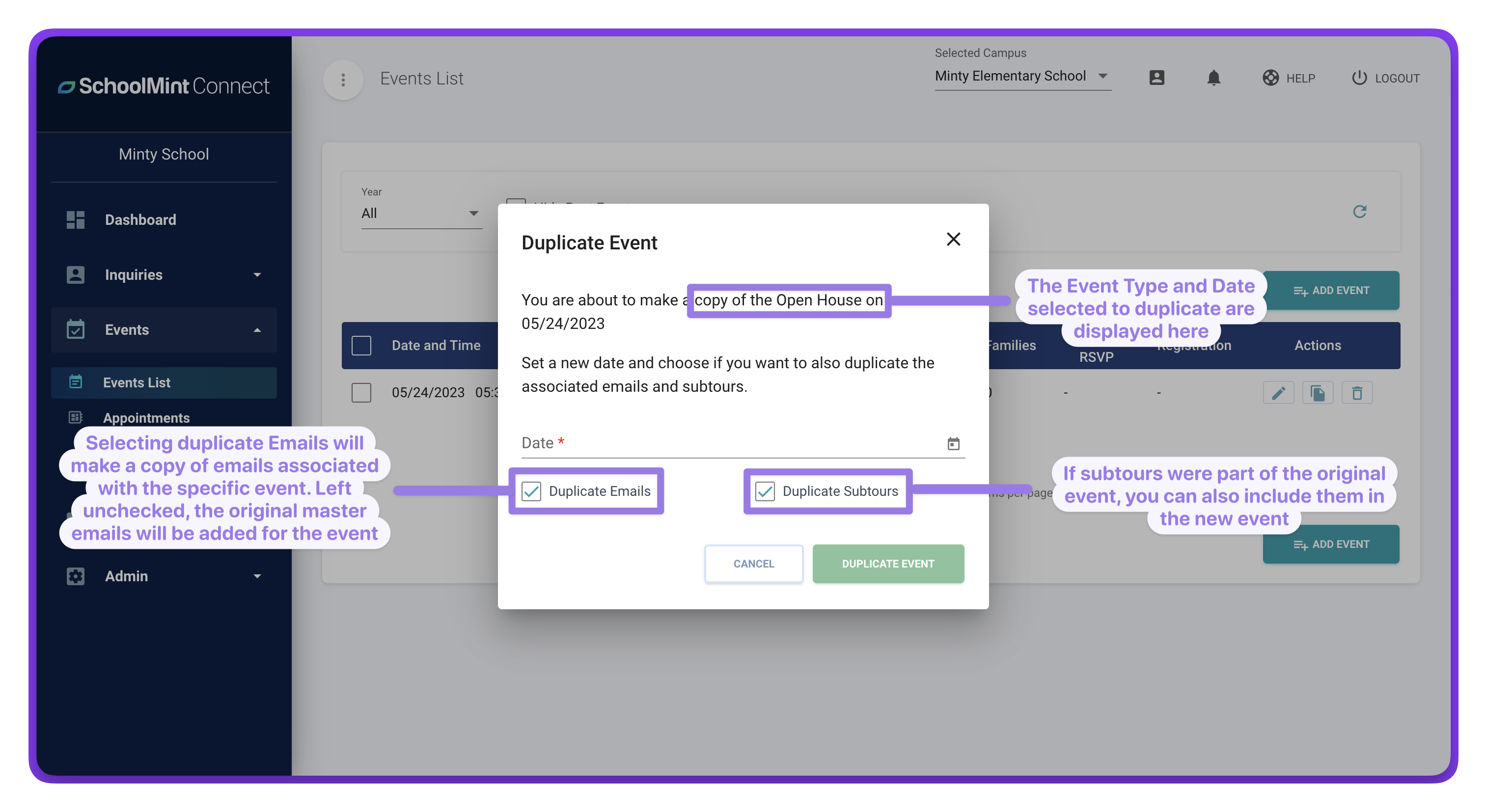
Task: Close the Duplicate Event dialog with X
Action: [x=953, y=239]
